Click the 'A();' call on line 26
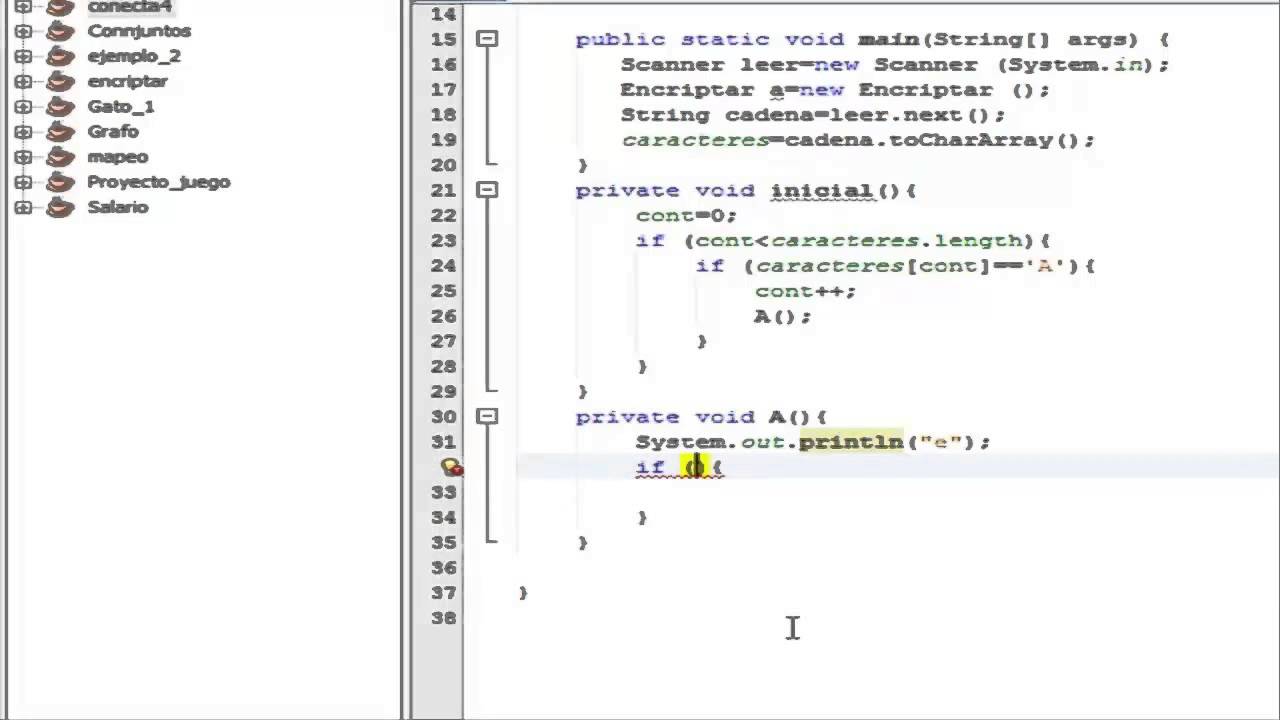This screenshot has height=720, width=1280. [782, 316]
